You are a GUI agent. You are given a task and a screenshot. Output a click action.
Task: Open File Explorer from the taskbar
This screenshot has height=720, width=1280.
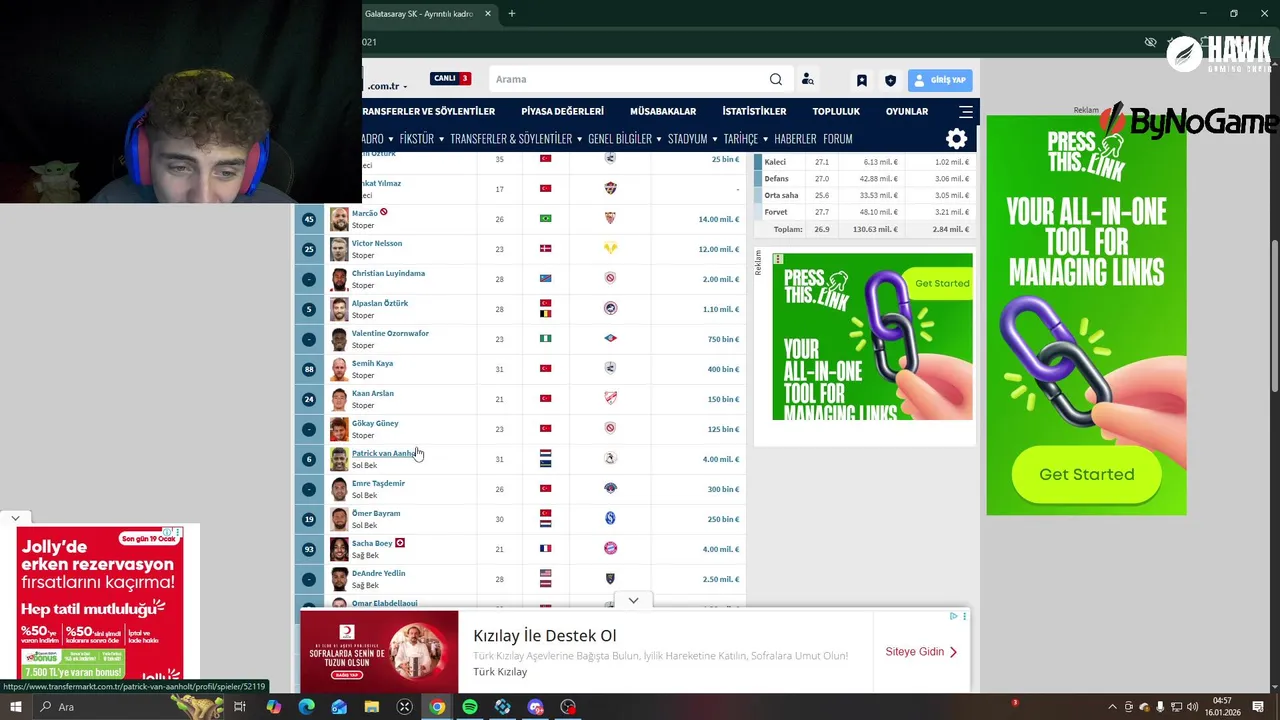coord(372,707)
